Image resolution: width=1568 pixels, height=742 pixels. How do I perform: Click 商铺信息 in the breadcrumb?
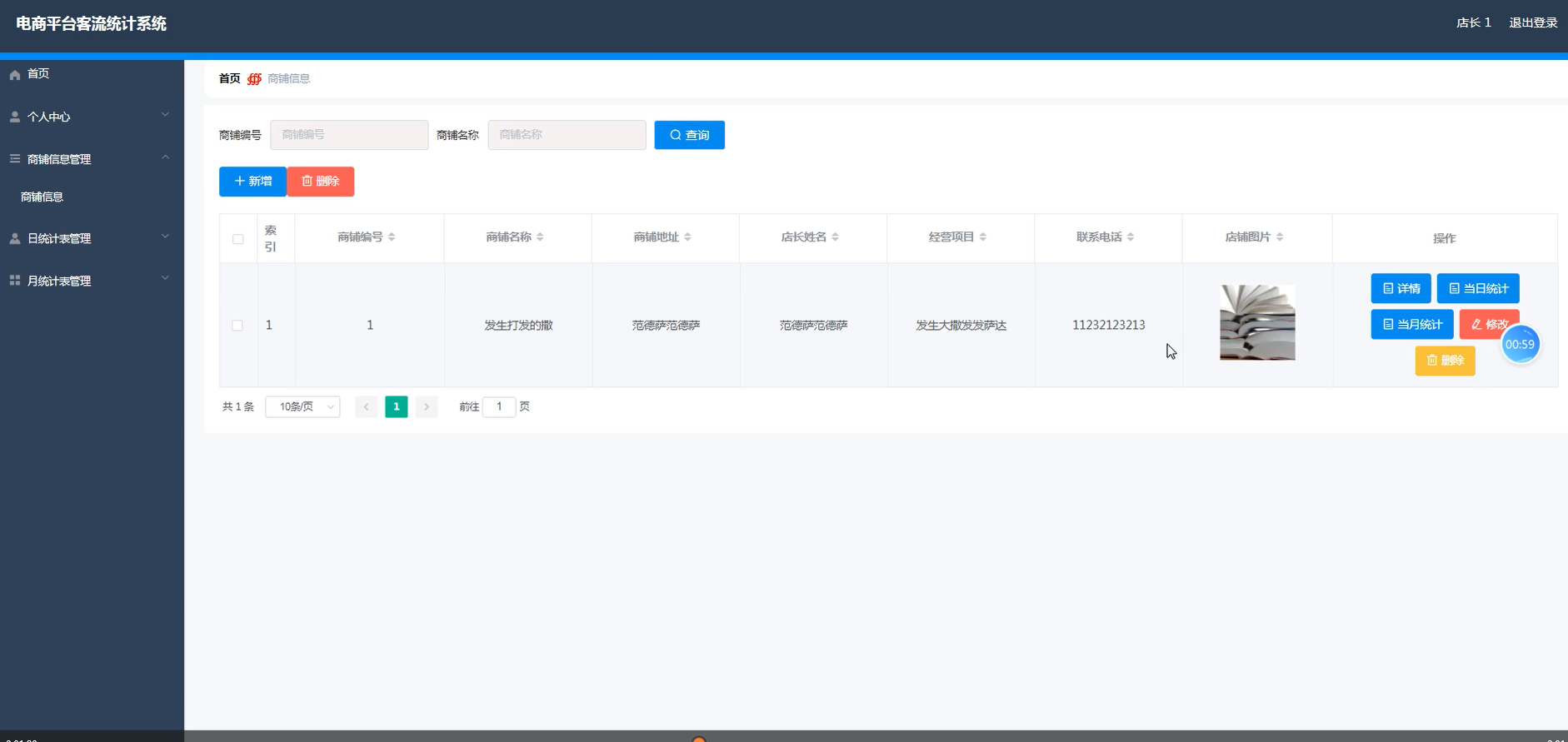[x=288, y=79]
